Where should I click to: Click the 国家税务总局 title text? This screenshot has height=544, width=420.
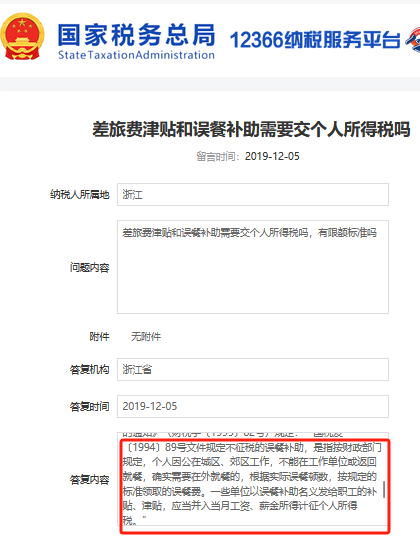point(136,35)
